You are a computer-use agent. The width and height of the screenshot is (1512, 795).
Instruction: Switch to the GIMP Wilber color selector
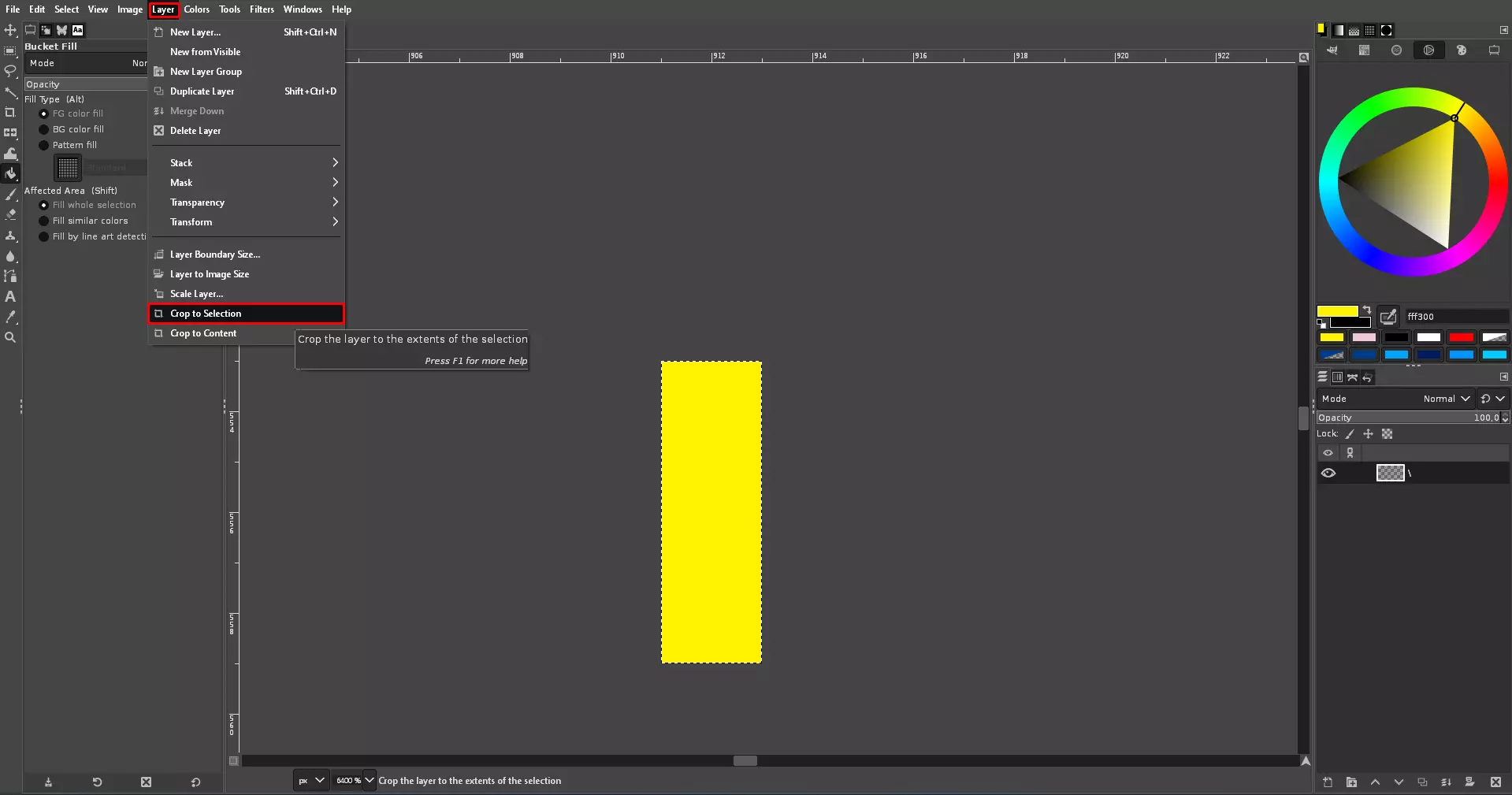pos(1332,50)
